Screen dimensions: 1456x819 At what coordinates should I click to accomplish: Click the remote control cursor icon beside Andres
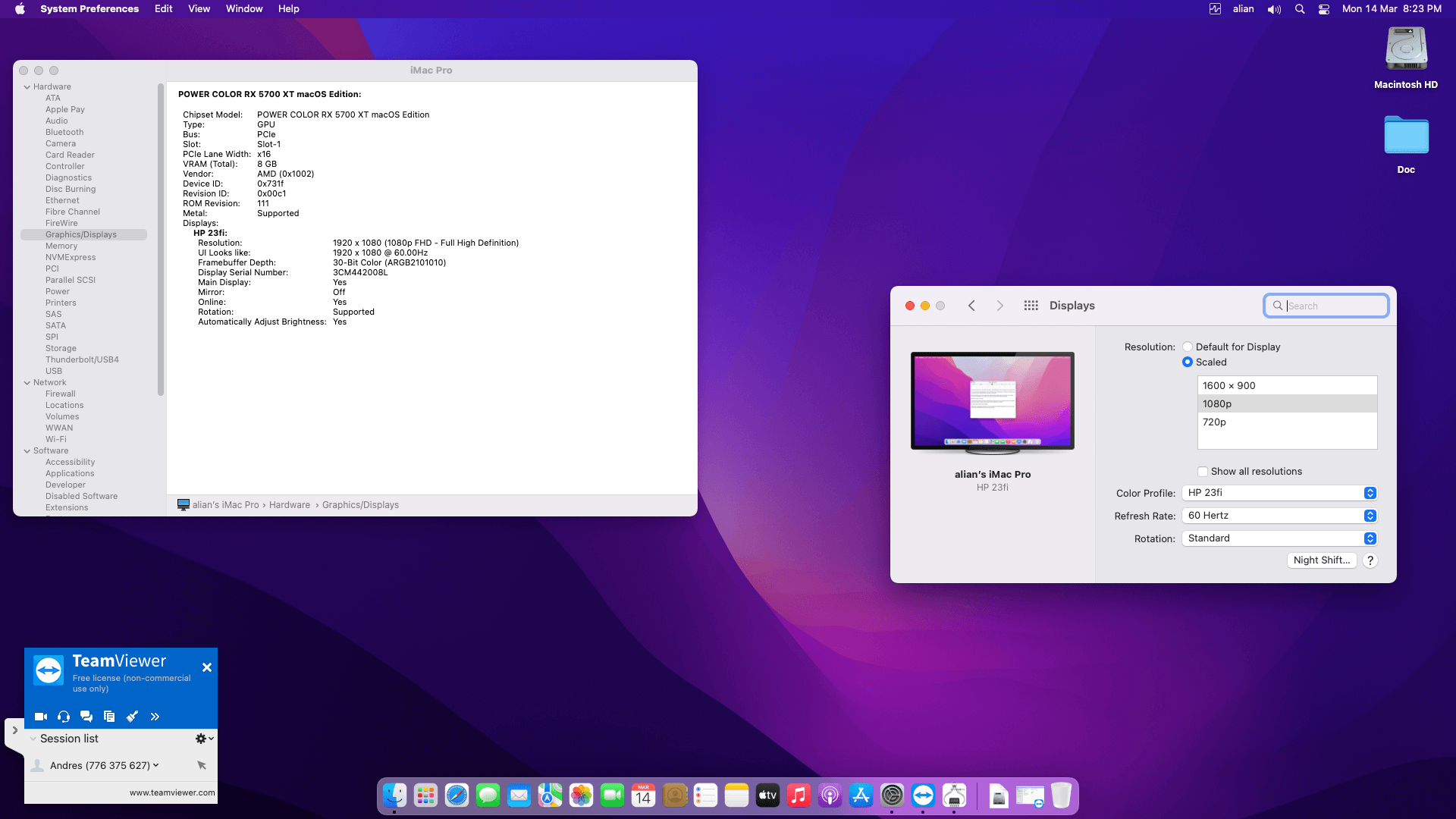[x=202, y=765]
